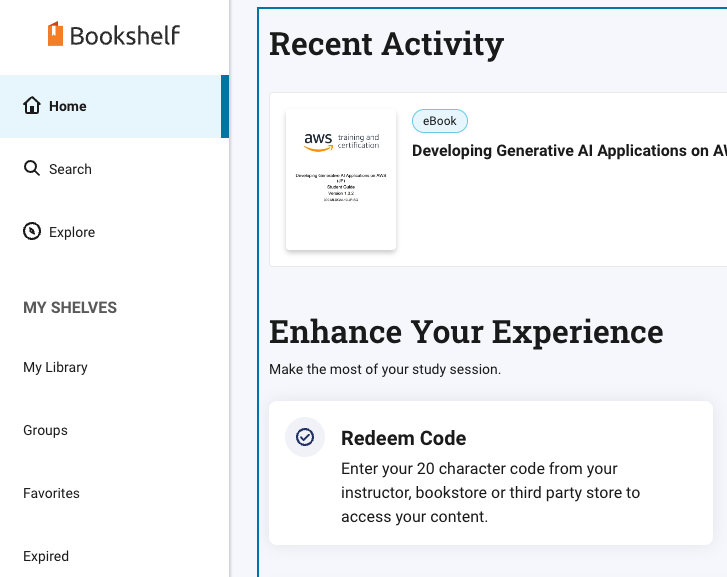
Task: Open the Favorites shelf
Action: (51, 493)
